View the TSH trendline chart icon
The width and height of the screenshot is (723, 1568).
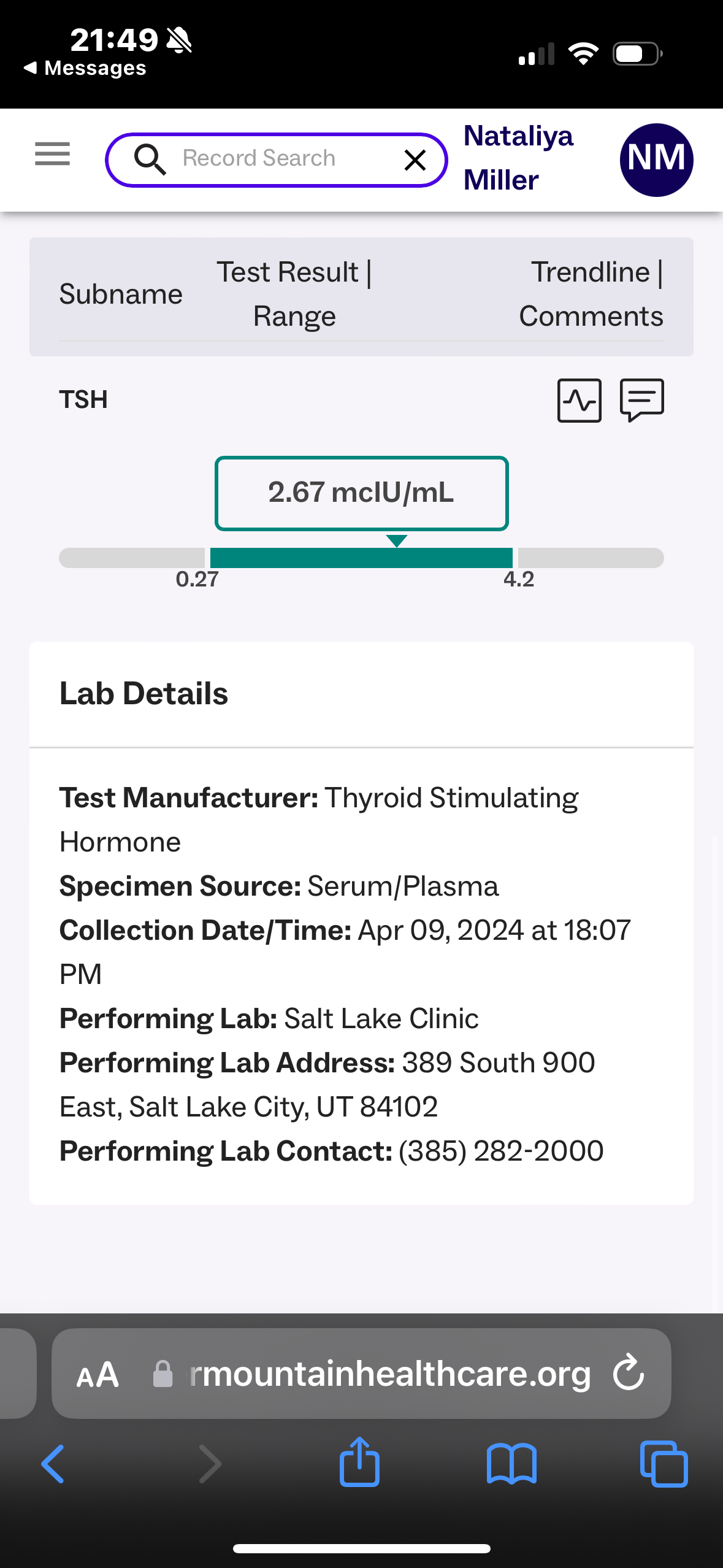[579, 401]
